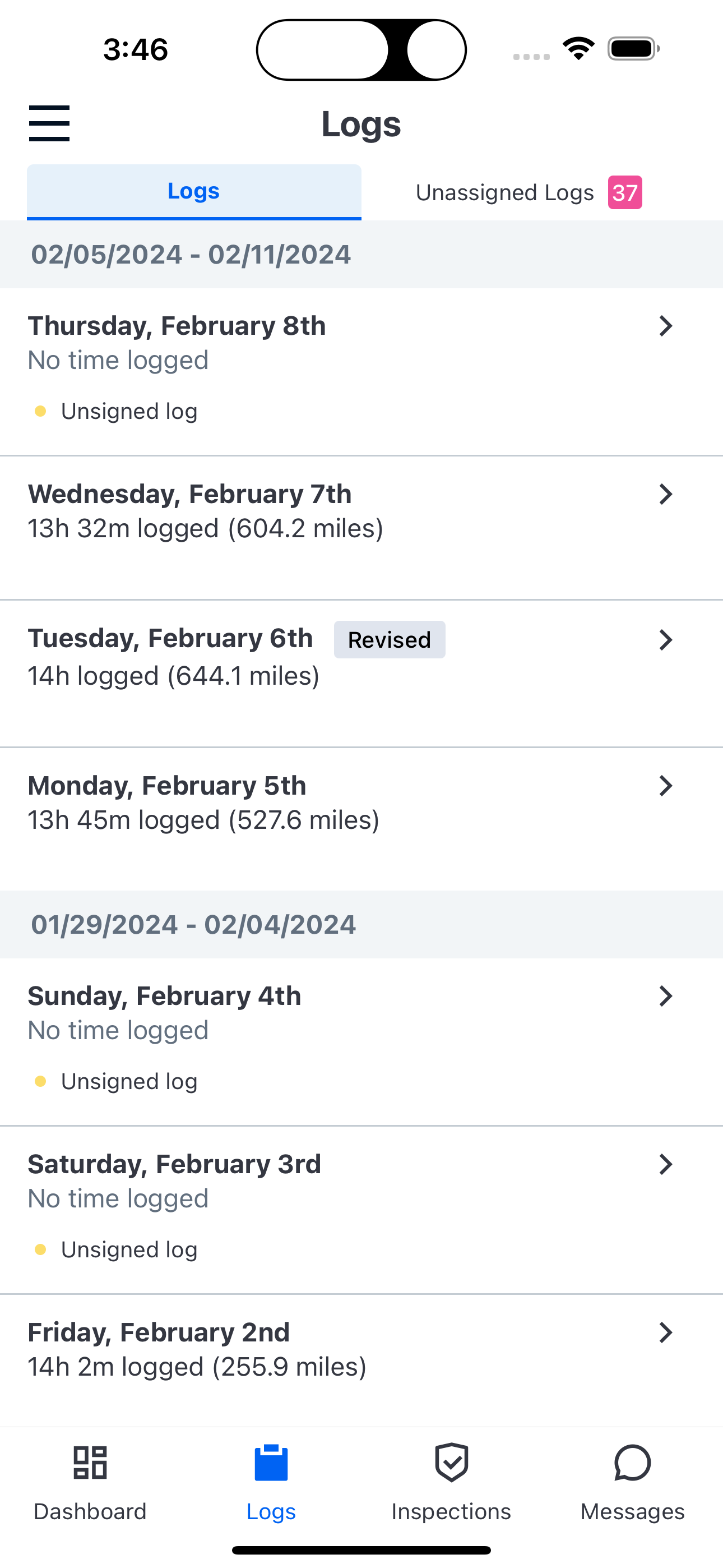Screen dimensions: 723x1568
Task: Tap the Dashboard icon
Action: [x=90, y=1462]
